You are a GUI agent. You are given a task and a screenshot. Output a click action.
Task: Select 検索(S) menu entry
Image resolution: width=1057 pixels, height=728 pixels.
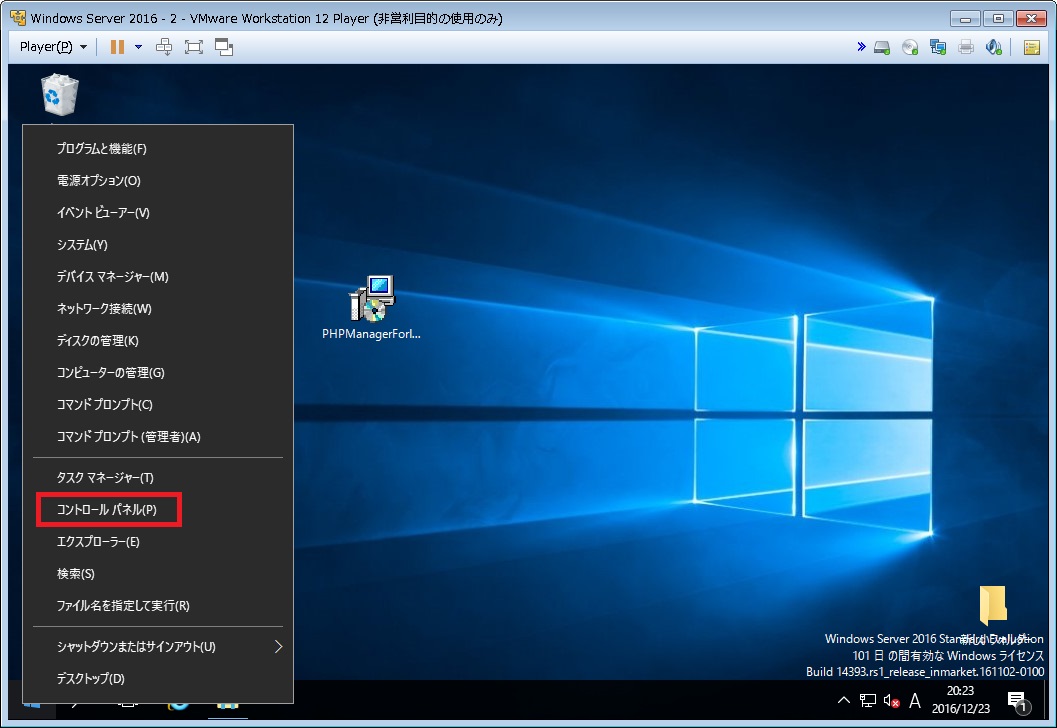(158, 574)
